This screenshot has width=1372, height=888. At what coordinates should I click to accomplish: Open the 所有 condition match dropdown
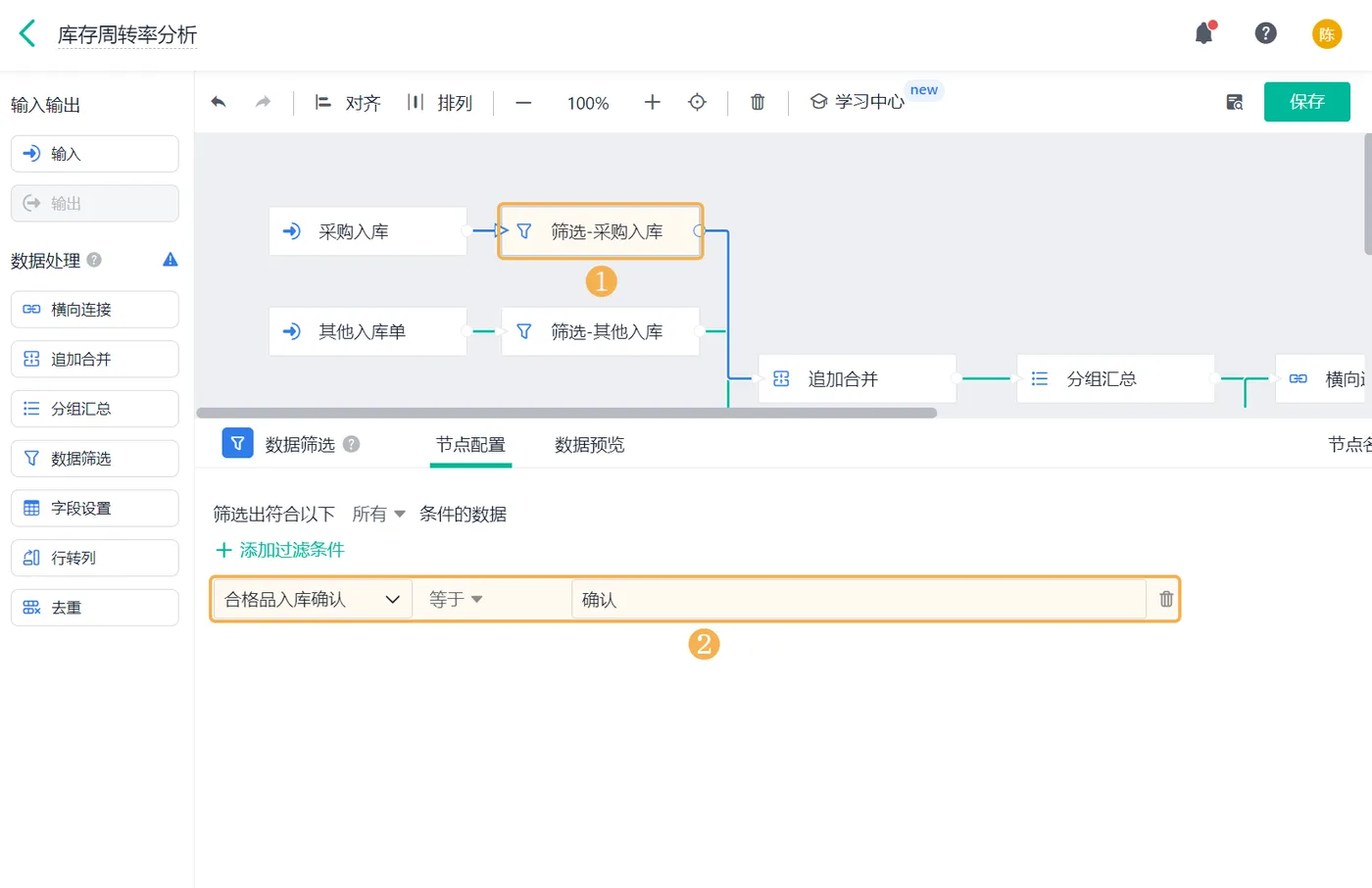(x=378, y=514)
